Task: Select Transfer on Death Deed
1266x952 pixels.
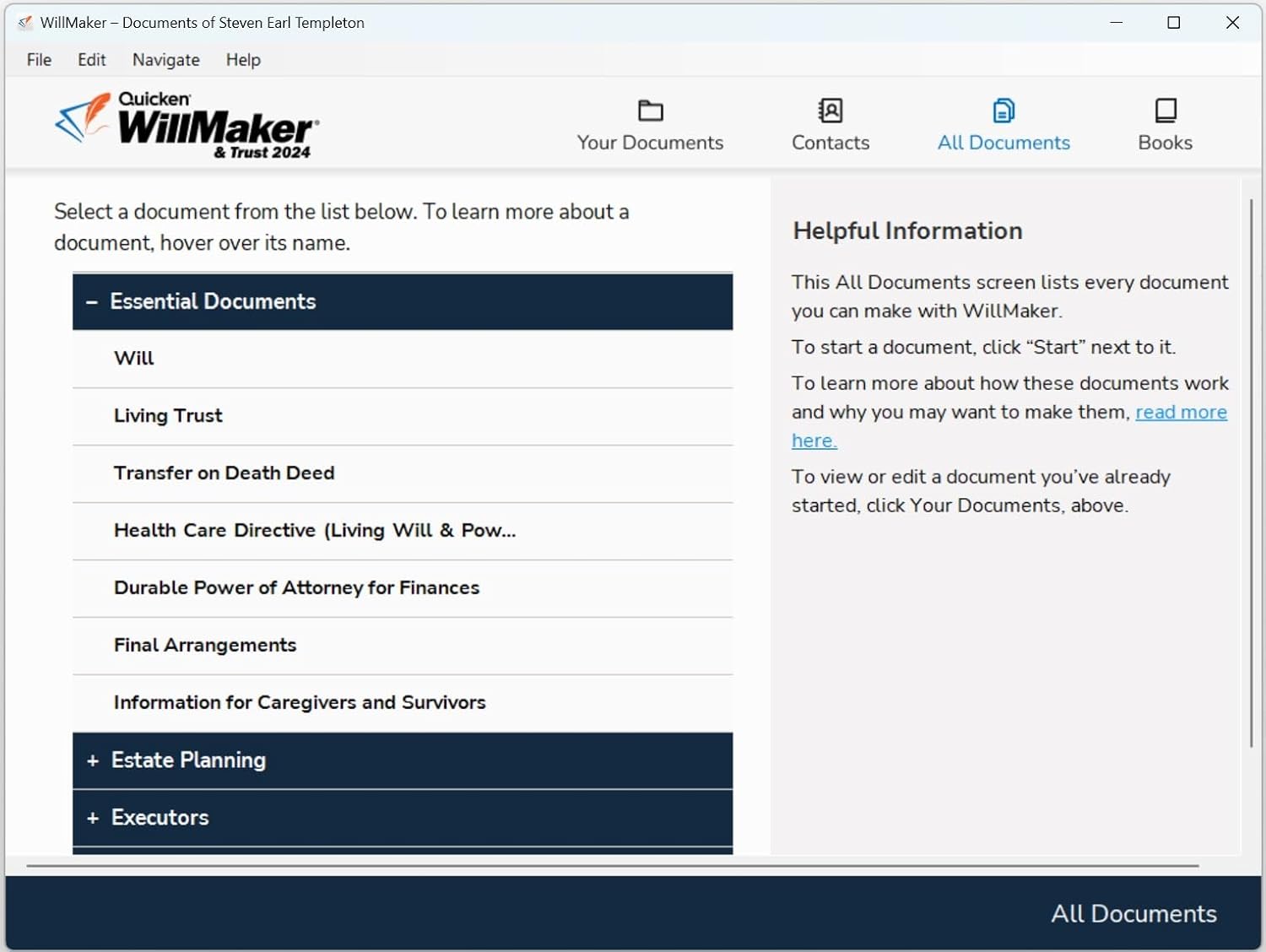Action: [224, 473]
